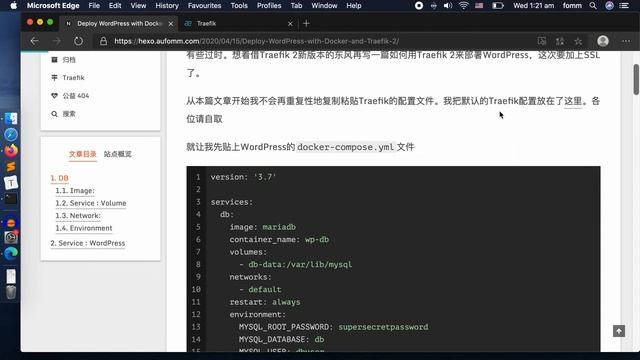Viewport: 640px width, 360px height.
Task: Open the View menu
Action: [138, 6]
